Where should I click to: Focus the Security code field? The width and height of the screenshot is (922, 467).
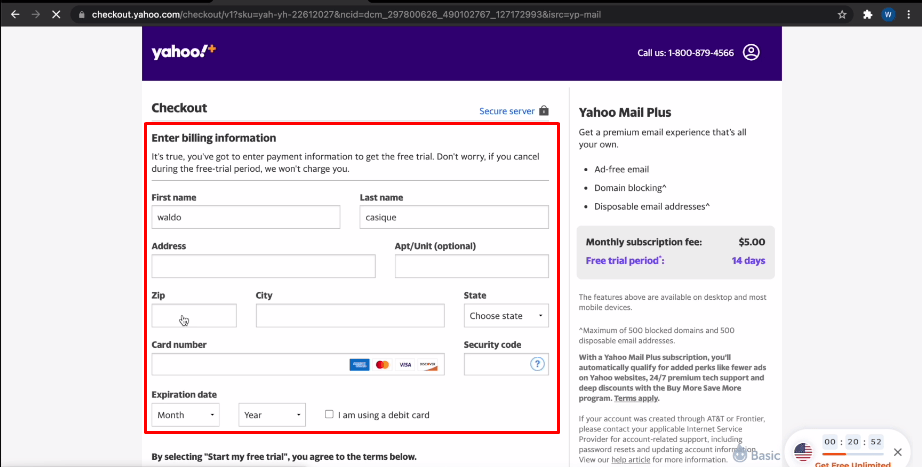[506, 364]
